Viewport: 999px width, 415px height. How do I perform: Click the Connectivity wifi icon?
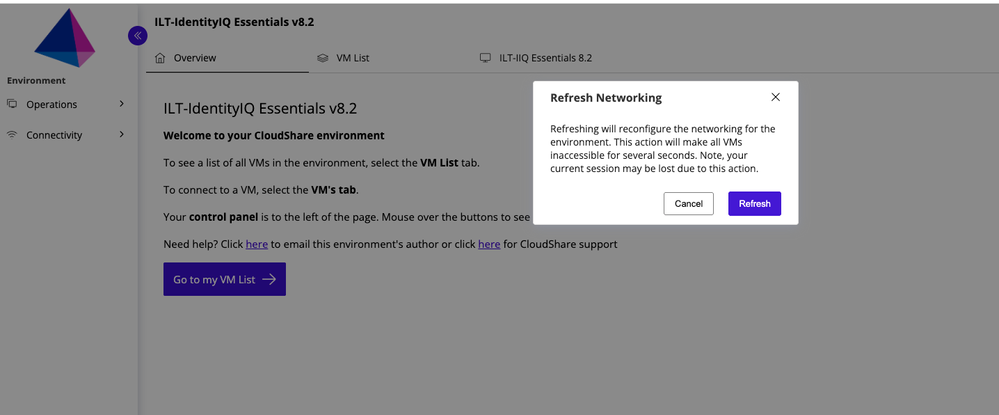click(12, 135)
